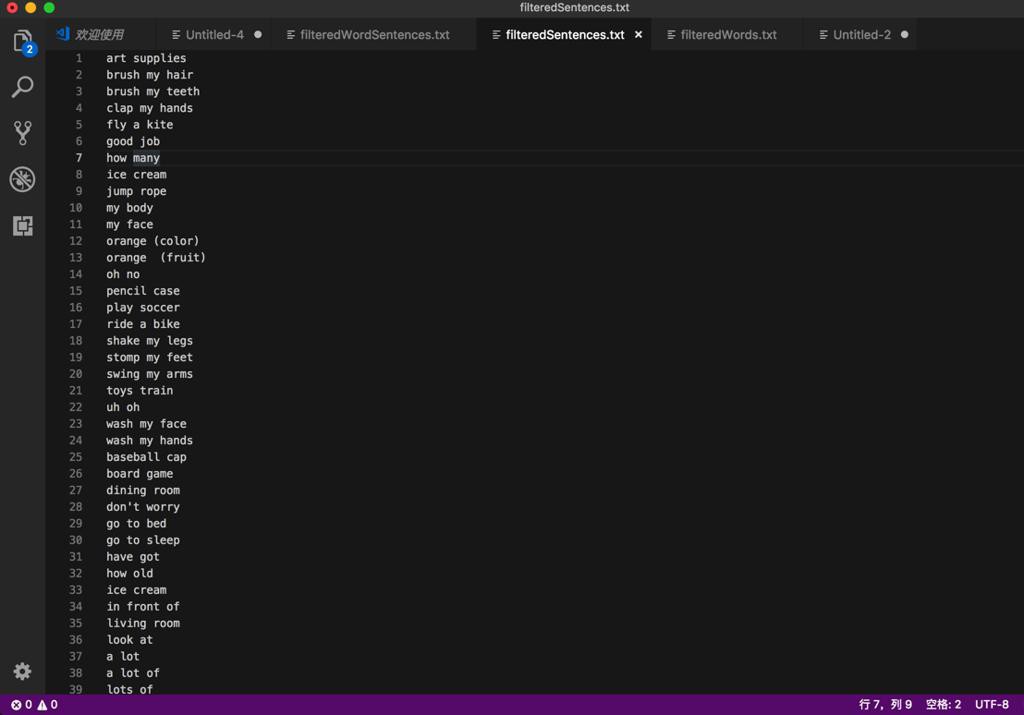Click the line "board game"
The height and width of the screenshot is (715, 1024).
pos(140,474)
